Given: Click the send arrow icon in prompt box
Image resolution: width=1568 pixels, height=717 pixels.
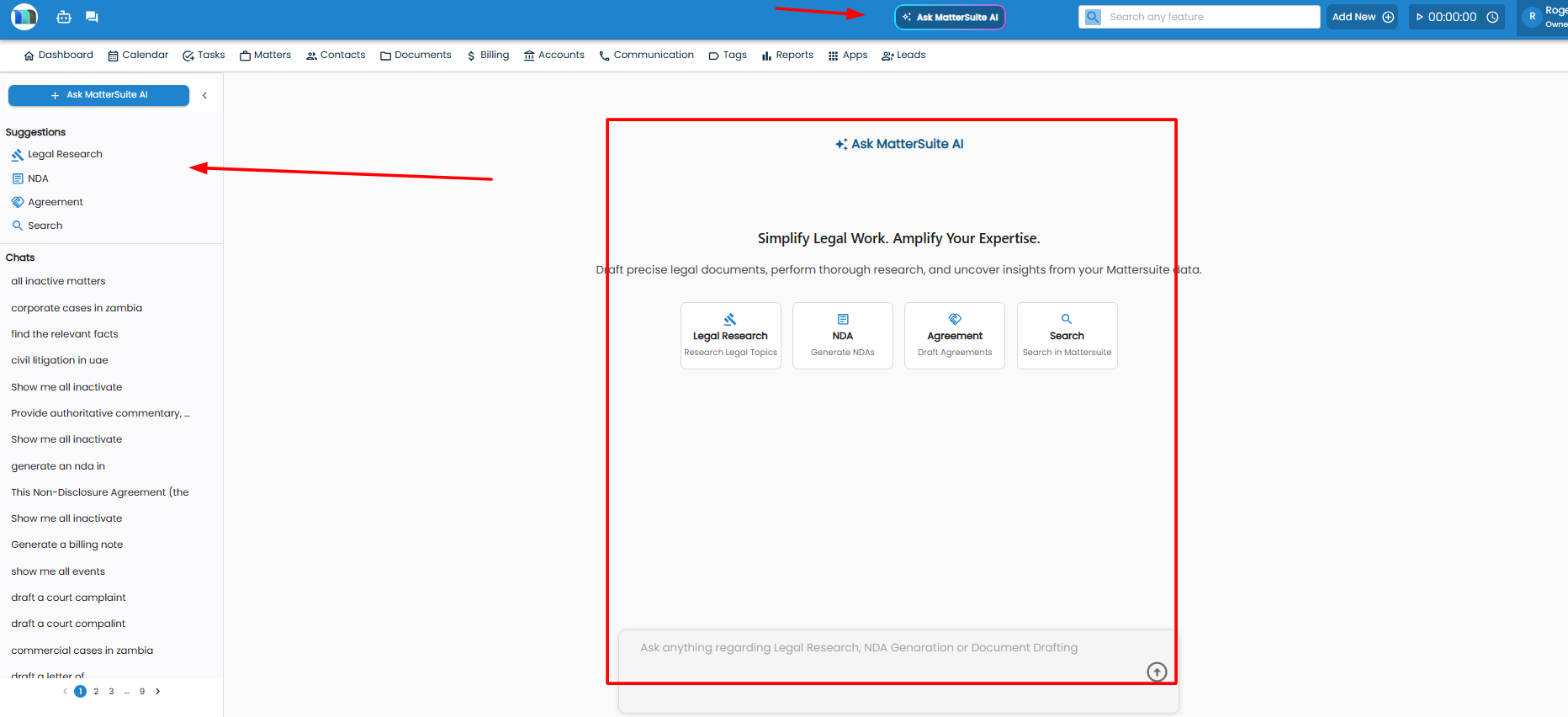Looking at the screenshot, I should [1157, 672].
